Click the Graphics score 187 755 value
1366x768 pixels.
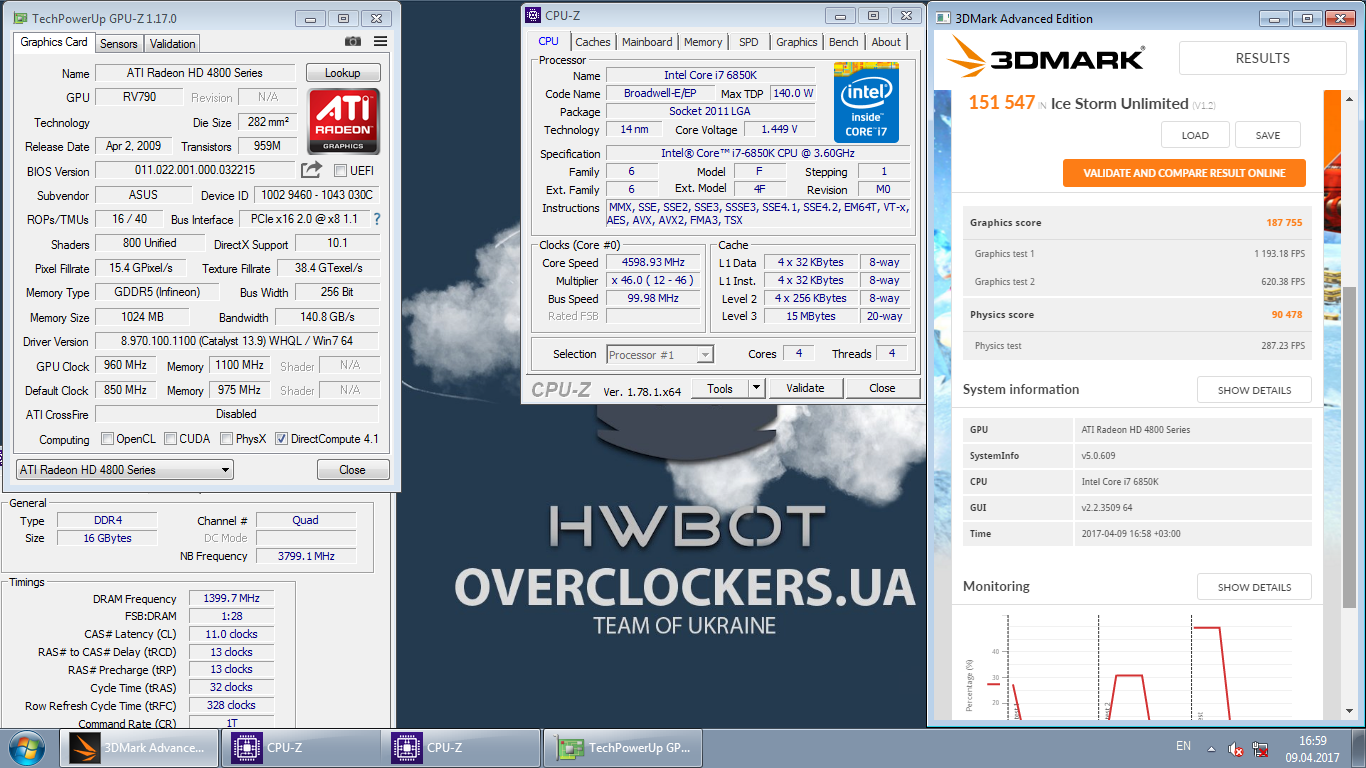(x=1284, y=223)
